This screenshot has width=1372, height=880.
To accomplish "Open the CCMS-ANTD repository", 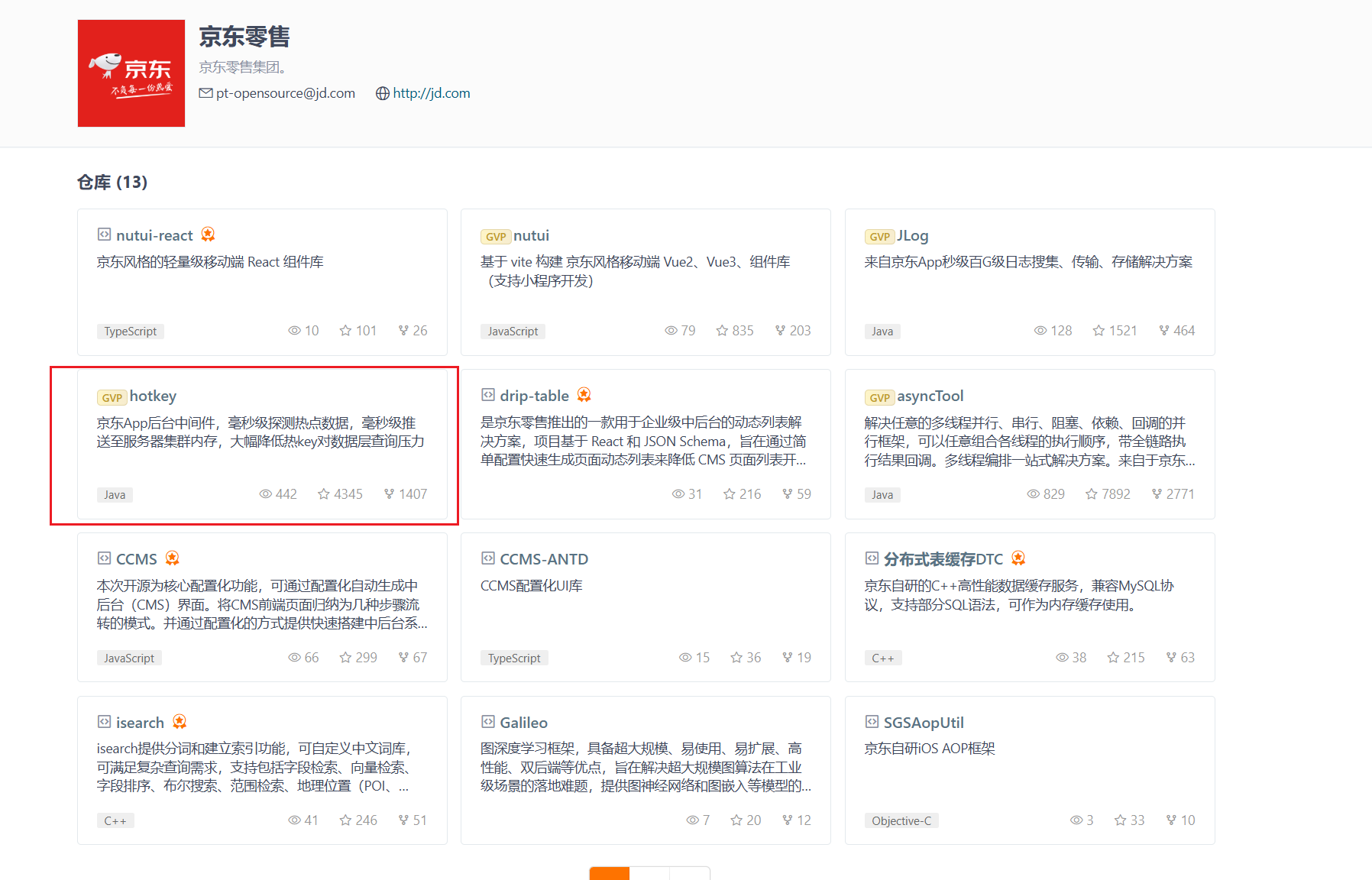I will point(544,559).
